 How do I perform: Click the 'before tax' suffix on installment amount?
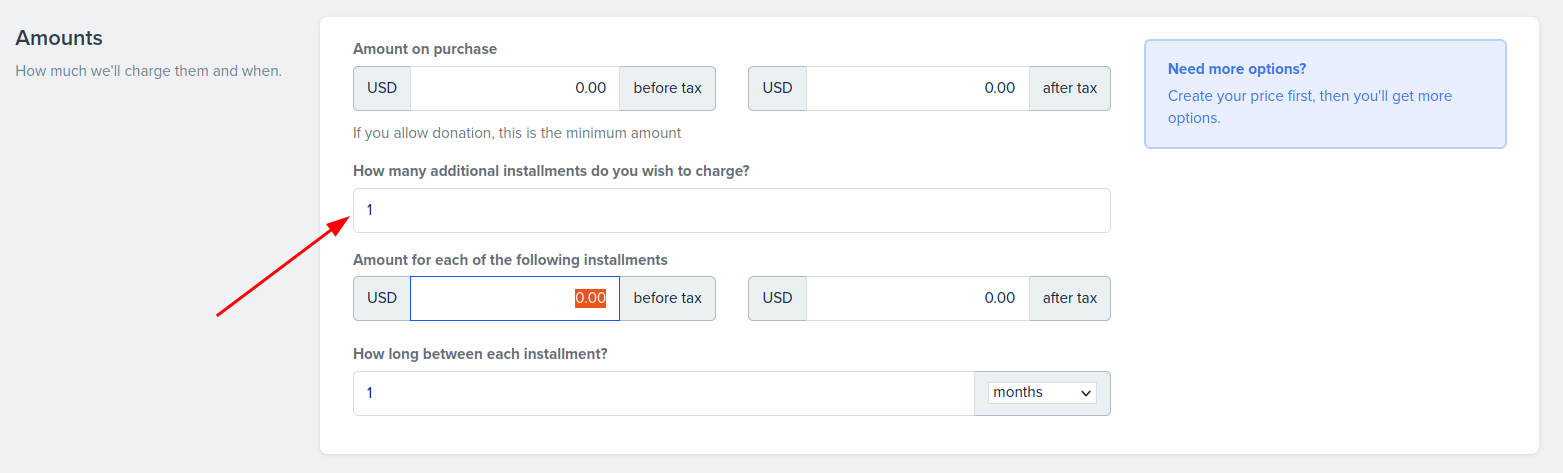pyautogui.click(x=668, y=298)
